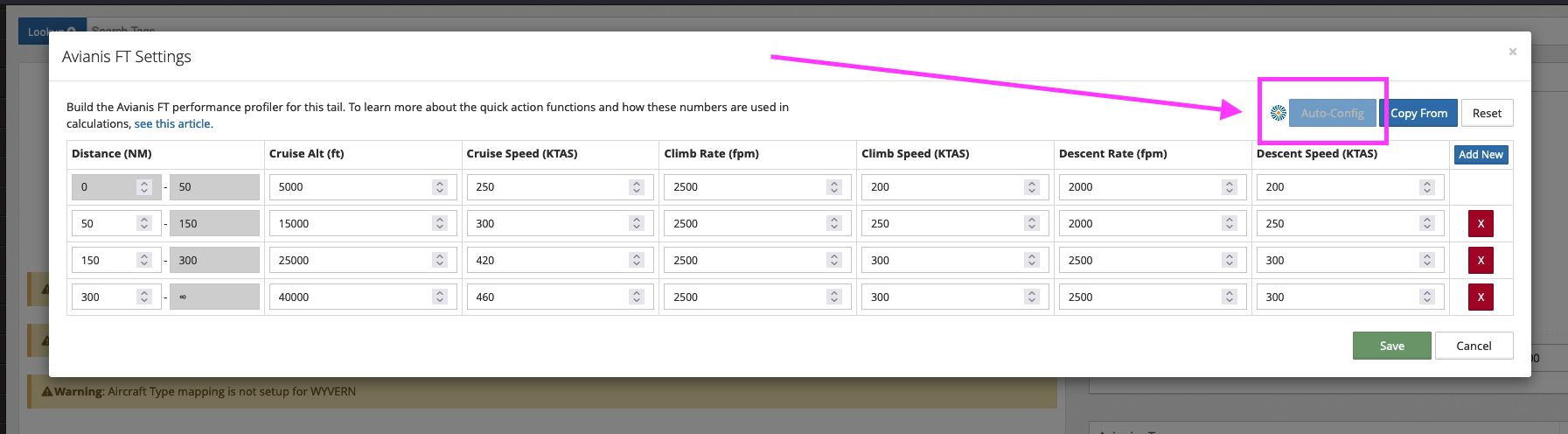Reset the performance profile
This screenshot has height=434, width=1568.
1487,113
